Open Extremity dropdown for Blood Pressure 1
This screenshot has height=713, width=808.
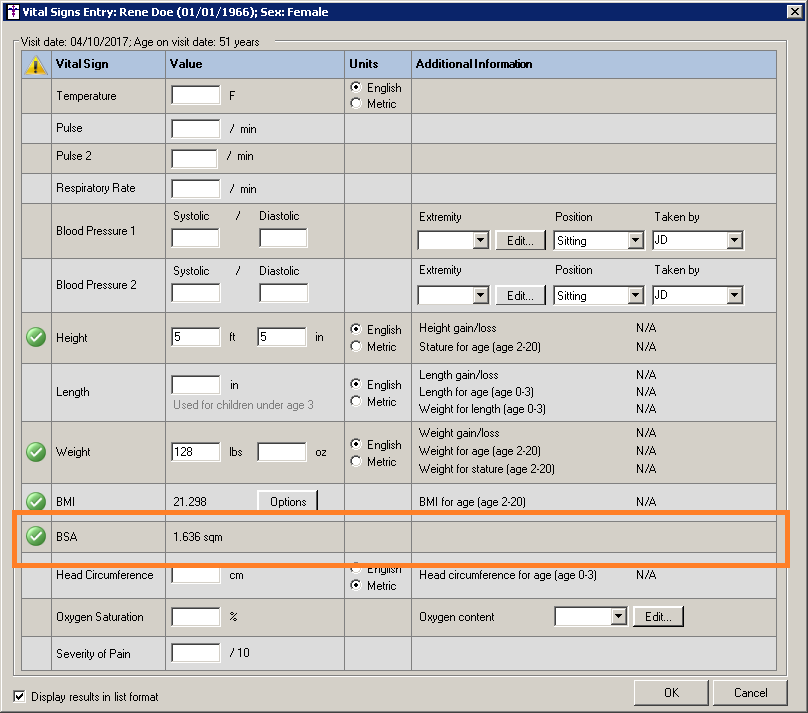480,241
